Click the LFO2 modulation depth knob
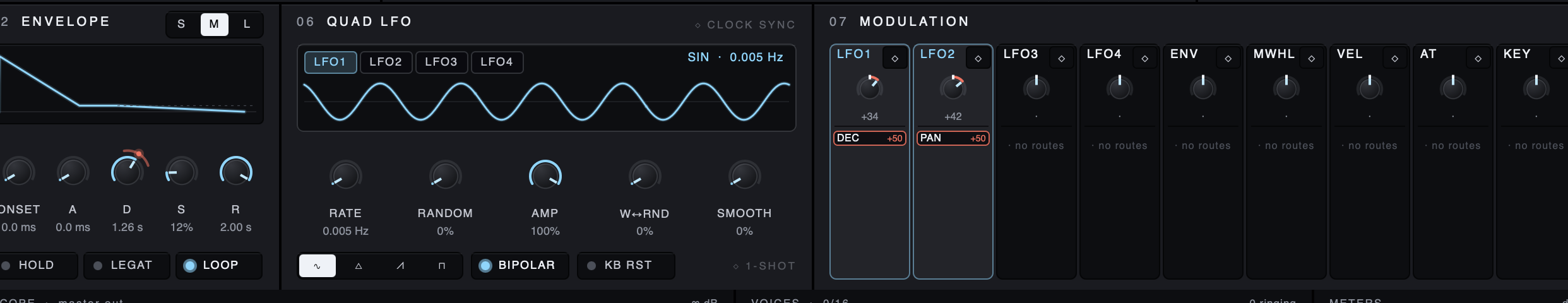The height and width of the screenshot is (303, 1568). tap(953, 88)
